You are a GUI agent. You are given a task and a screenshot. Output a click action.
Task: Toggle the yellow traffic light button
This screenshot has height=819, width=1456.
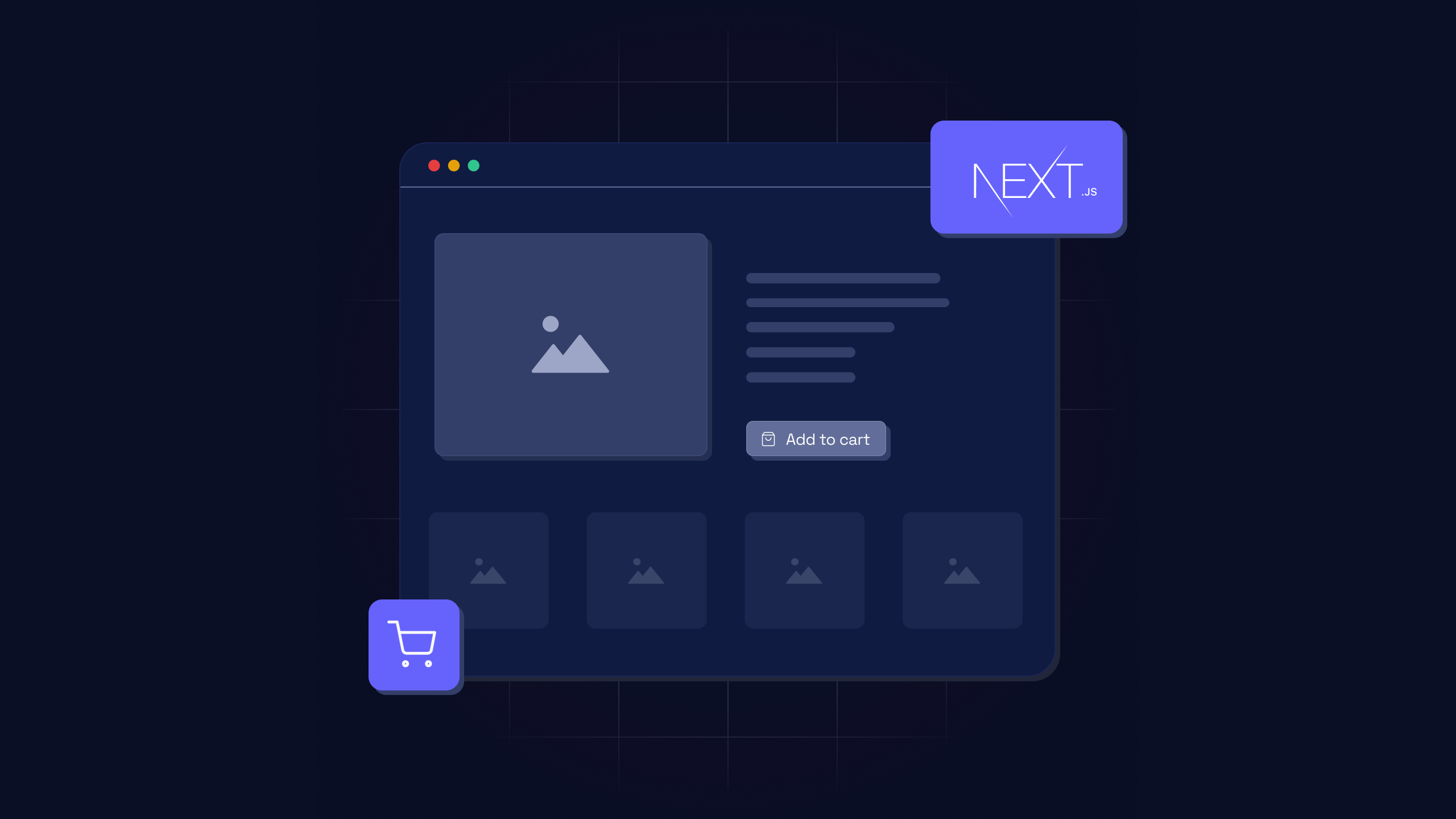[x=454, y=165]
